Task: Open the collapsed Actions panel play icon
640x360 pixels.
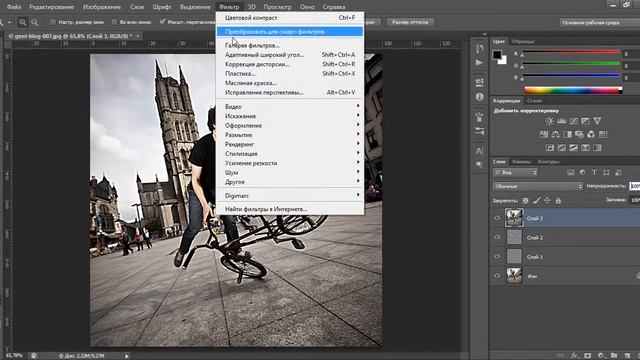Action: click(480, 62)
